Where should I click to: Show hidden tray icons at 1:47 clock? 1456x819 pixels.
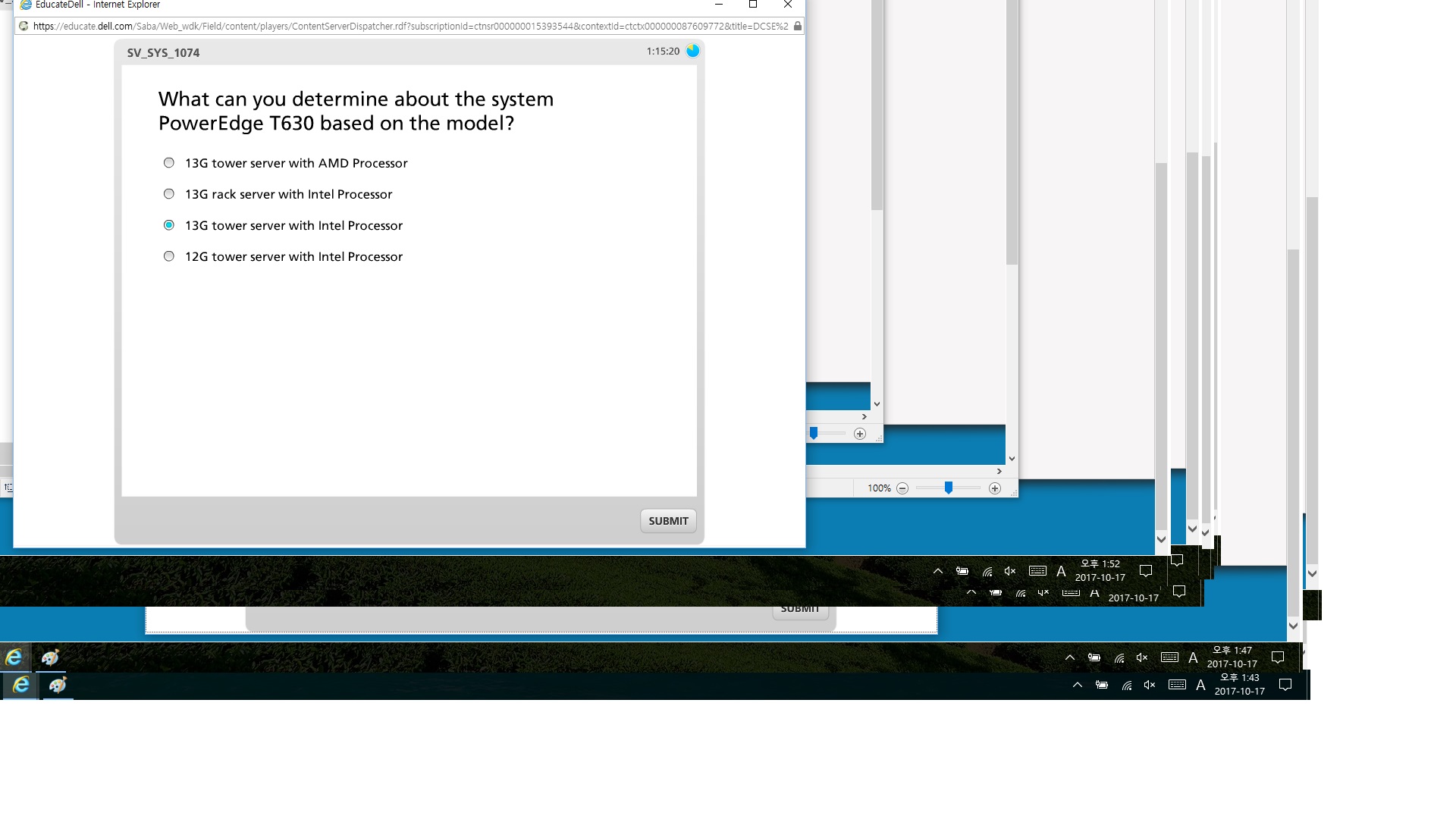tap(1070, 657)
